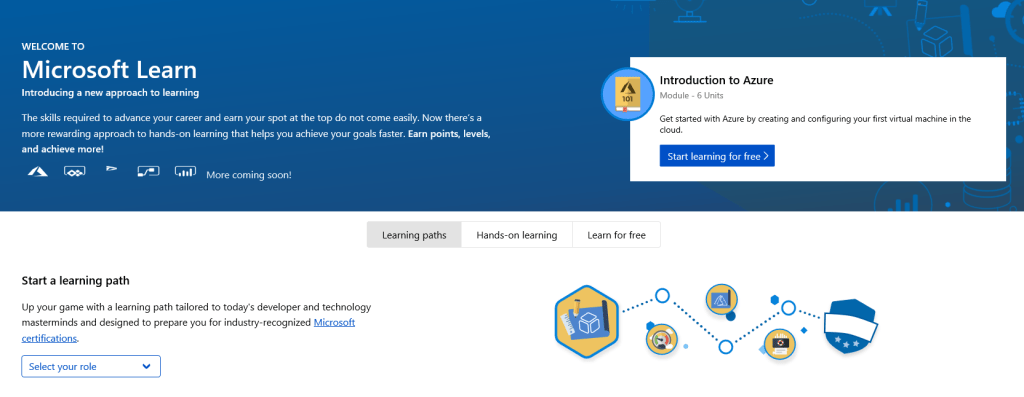Click the bold "Earn points, levels" text
1024x397 pixels.
tap(450, 134)
